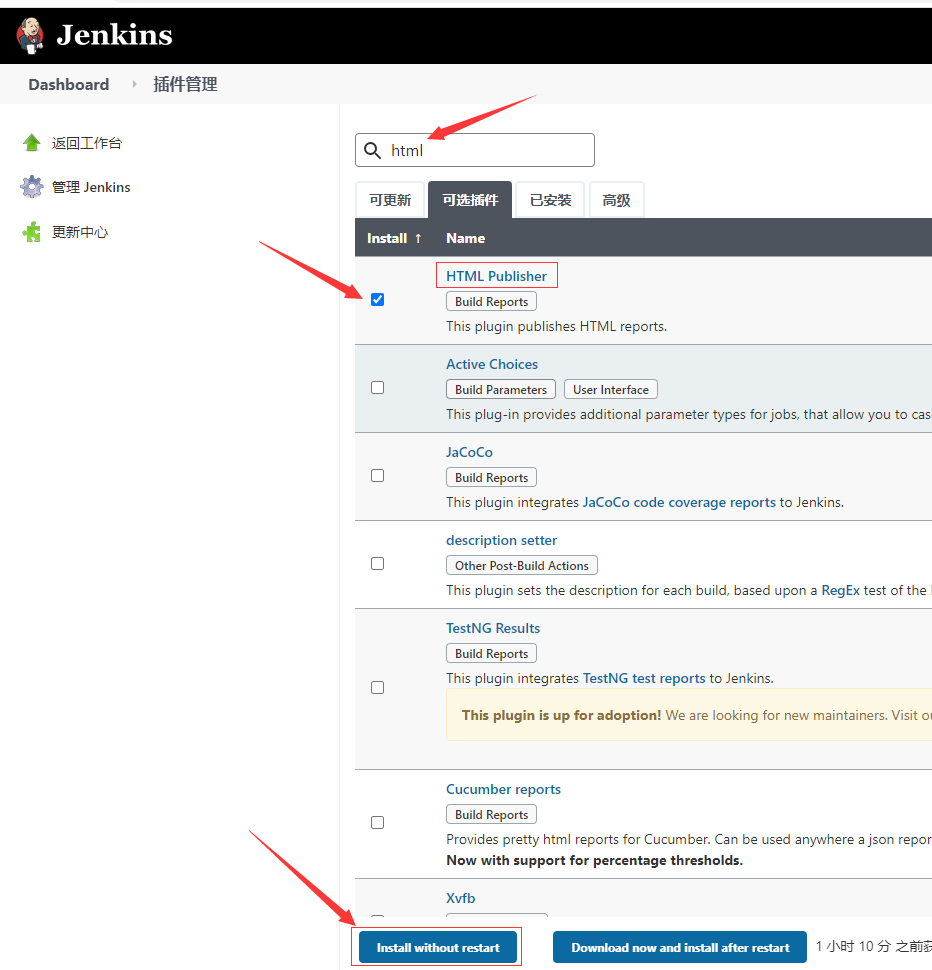Switch to the 可更新 tab
The height and width of the screenshot is (970, 932).
tap(390, 200)
